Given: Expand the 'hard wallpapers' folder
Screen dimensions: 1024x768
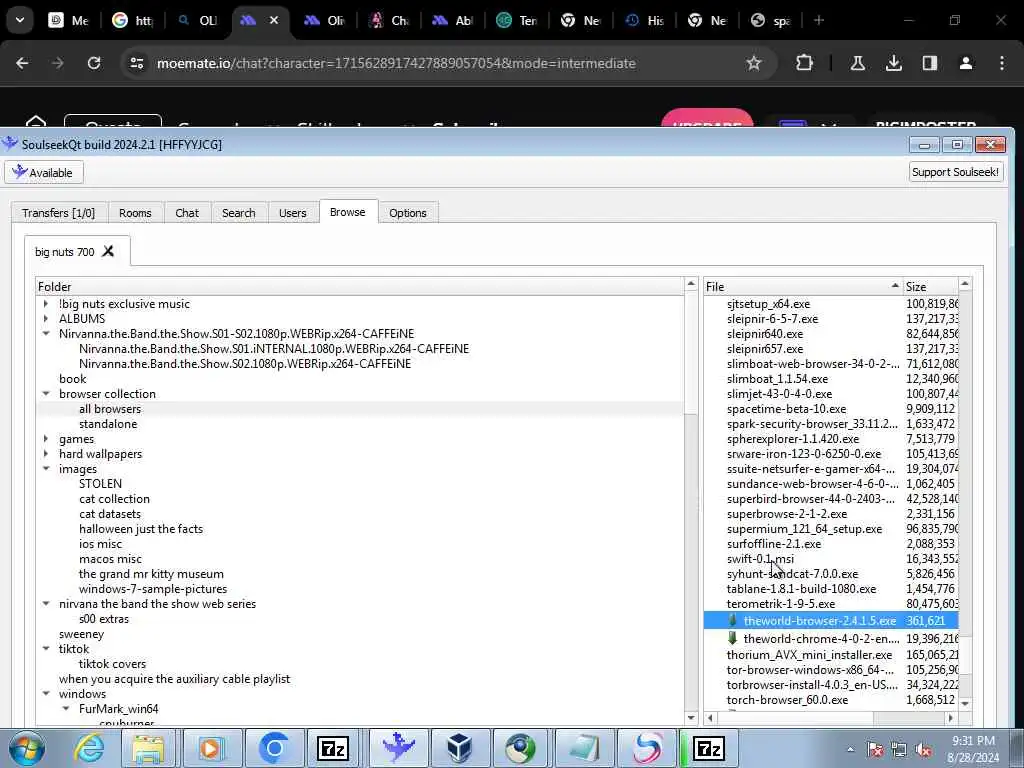Looking at the screenshot, I should click(46, 454).
